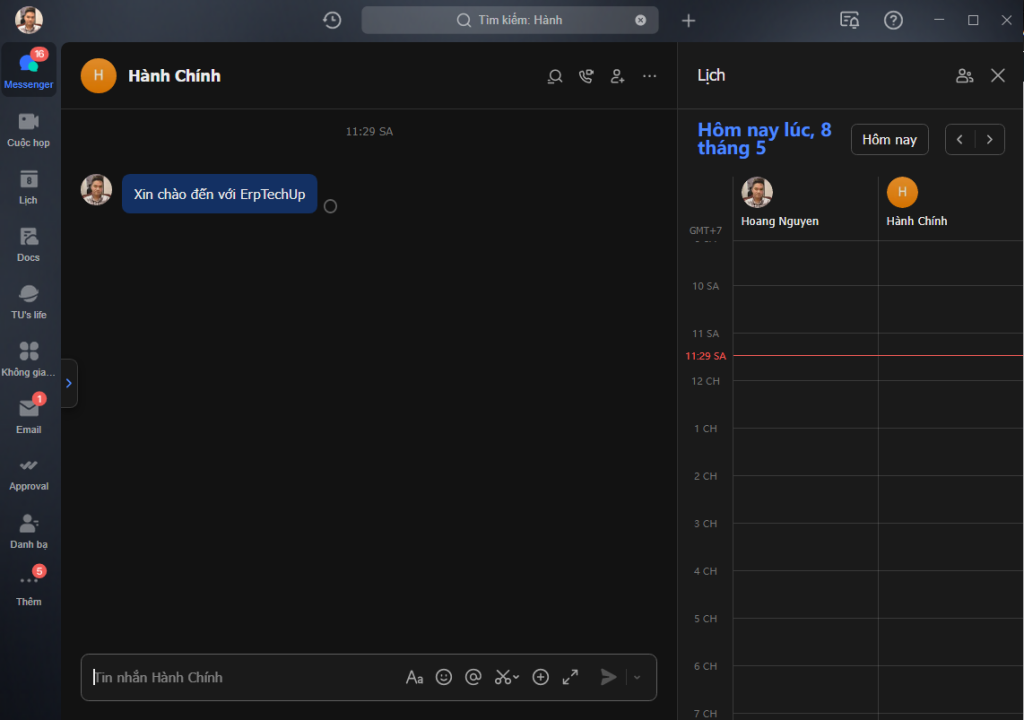Viewport: 1024px width, 720px height.
Task: Click the Hôm nay button
Action: click(x=889, y=139)
